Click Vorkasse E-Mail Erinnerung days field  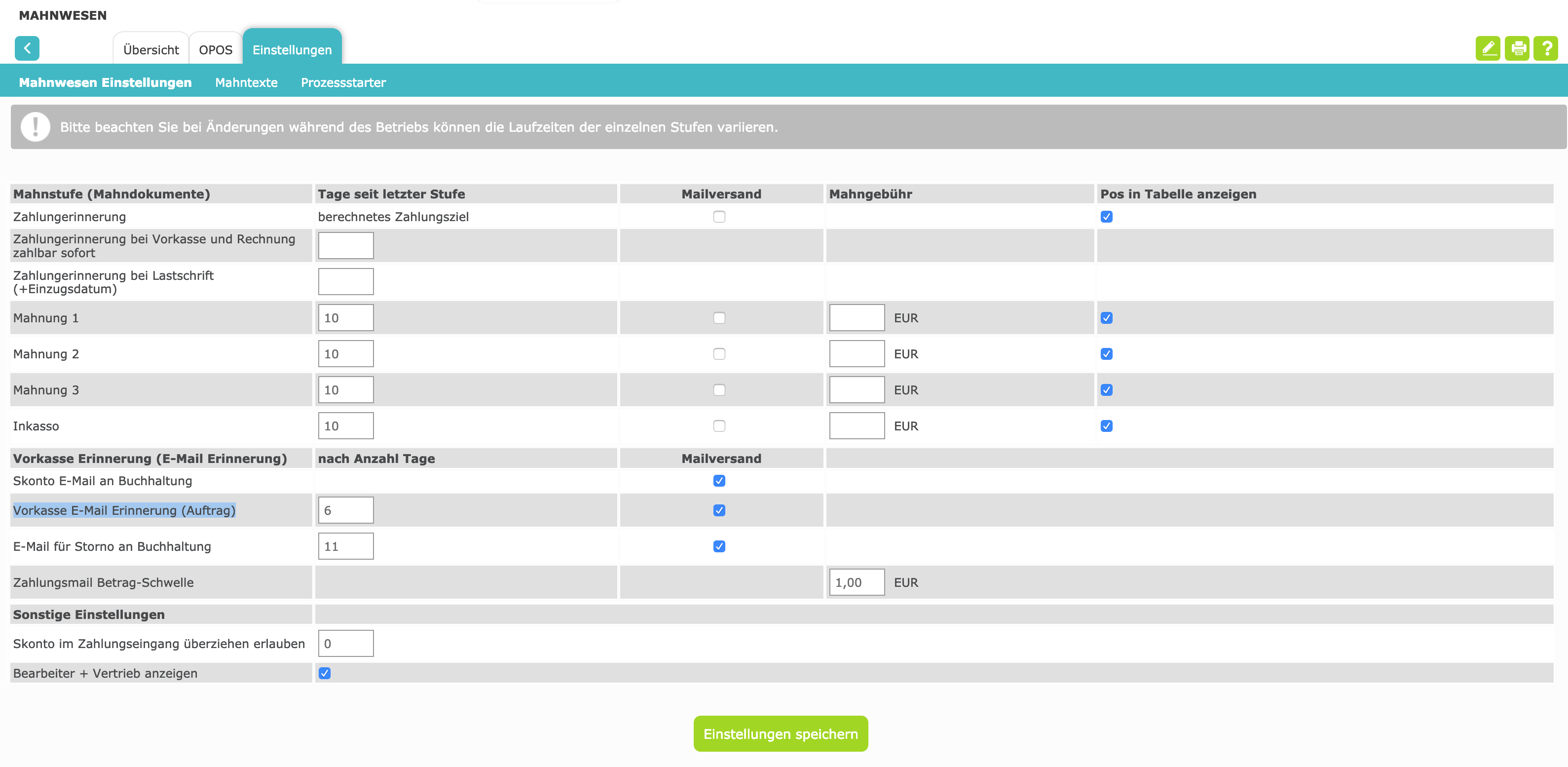(346, 510)
